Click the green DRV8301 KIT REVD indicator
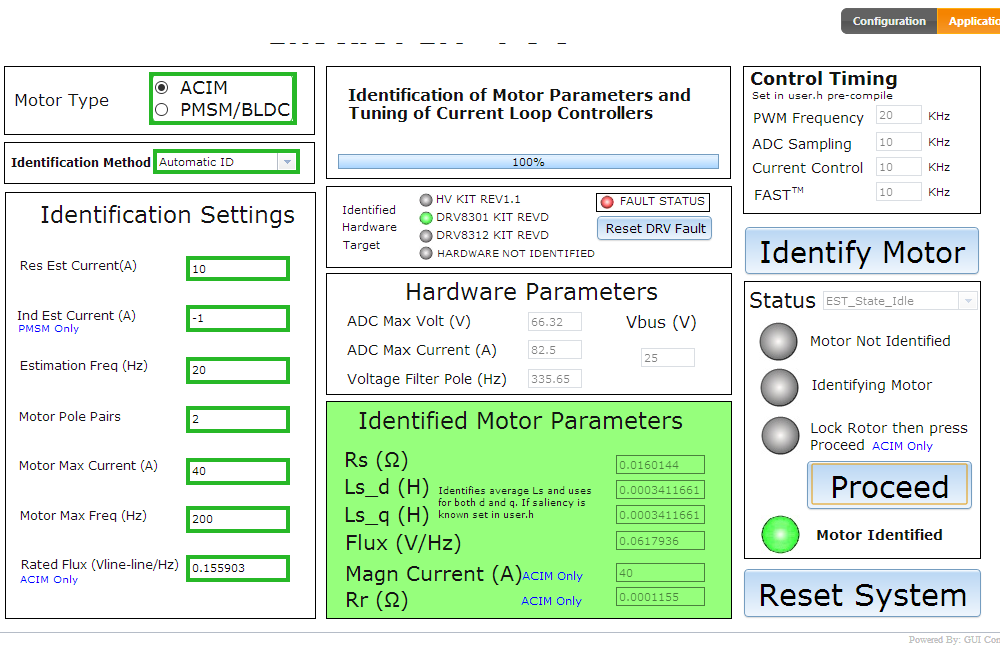This screenshot has height=651, width=1000. [x=425, y=218]
